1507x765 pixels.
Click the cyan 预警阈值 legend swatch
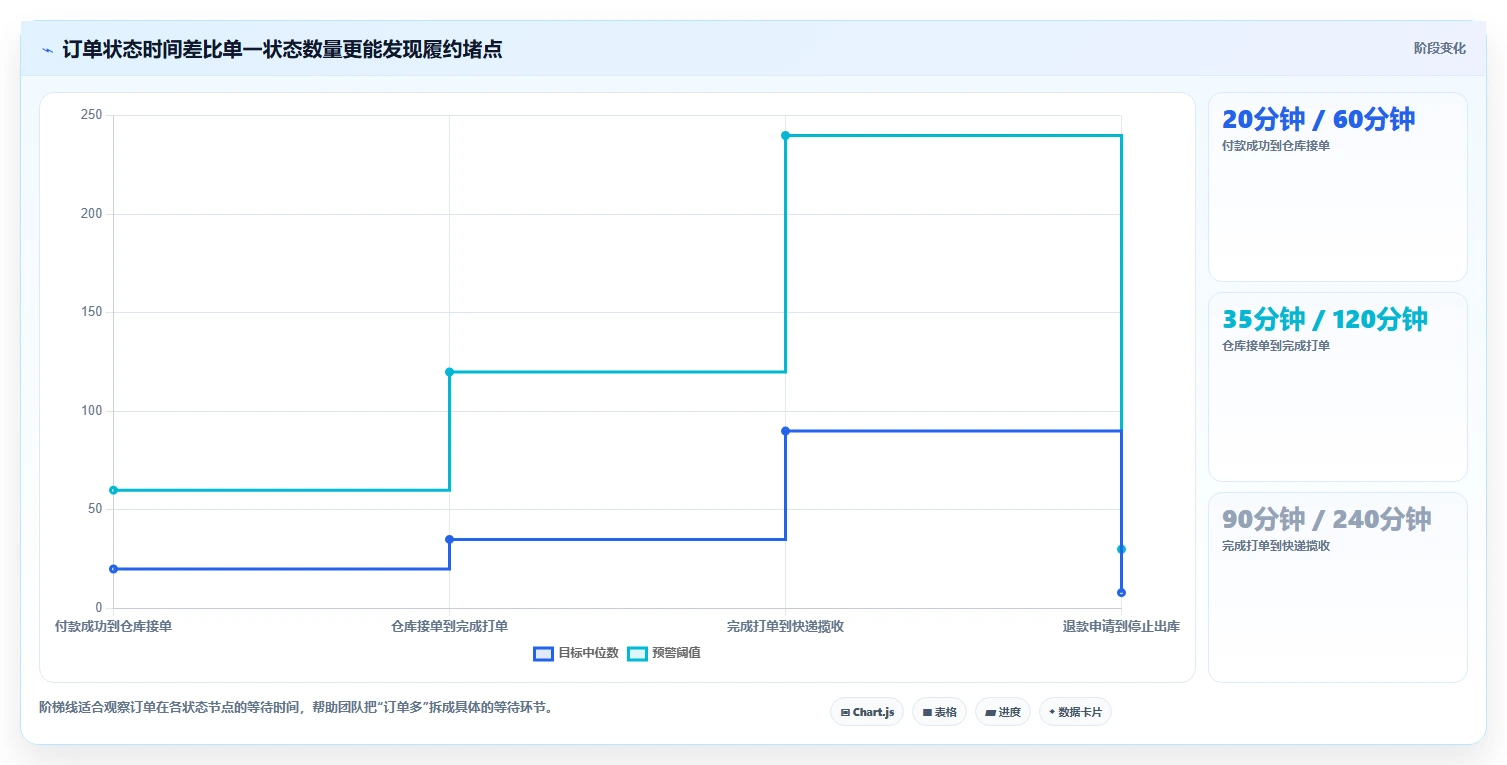[637, 653]
